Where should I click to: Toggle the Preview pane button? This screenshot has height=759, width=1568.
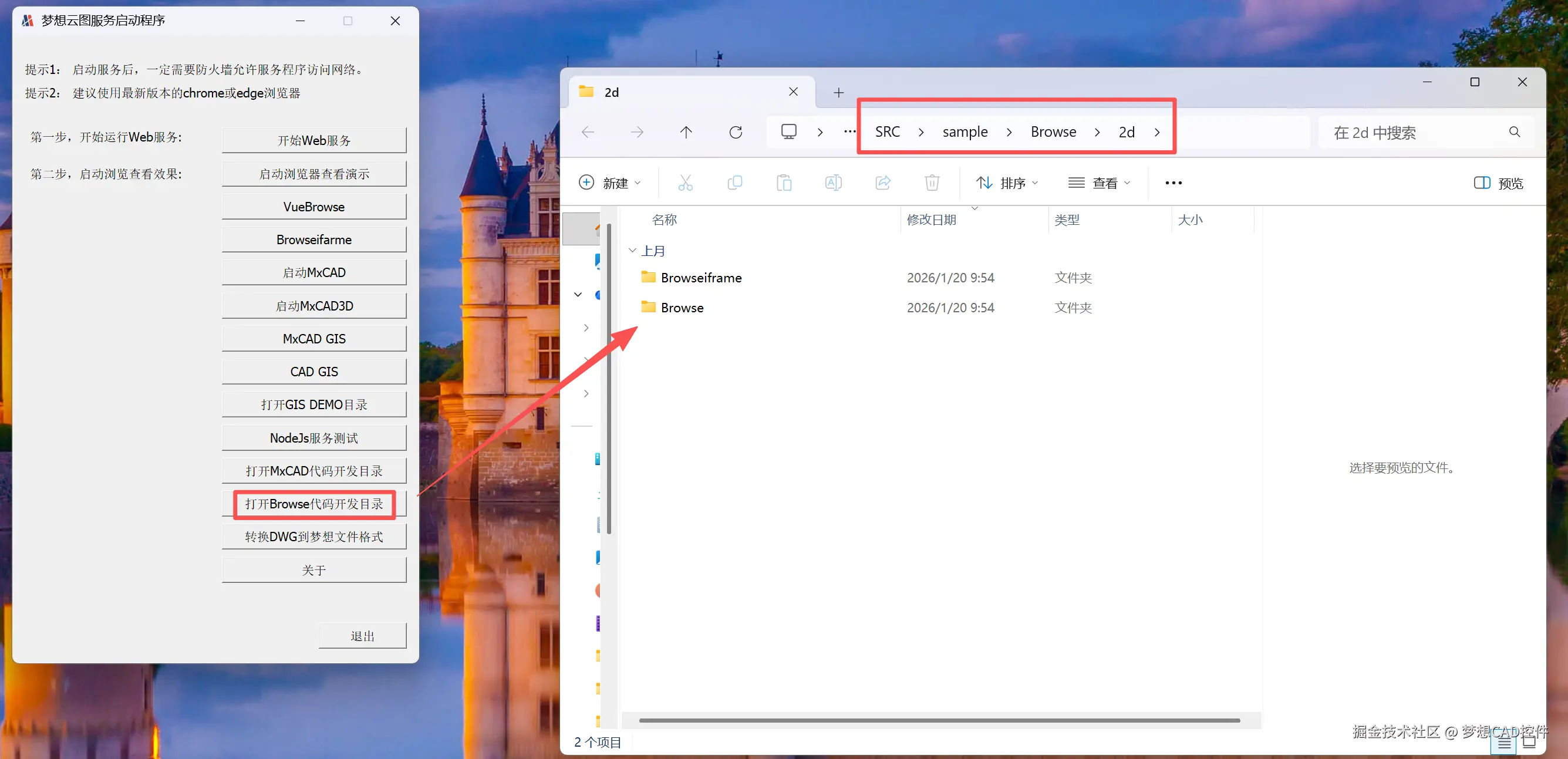1499,183
